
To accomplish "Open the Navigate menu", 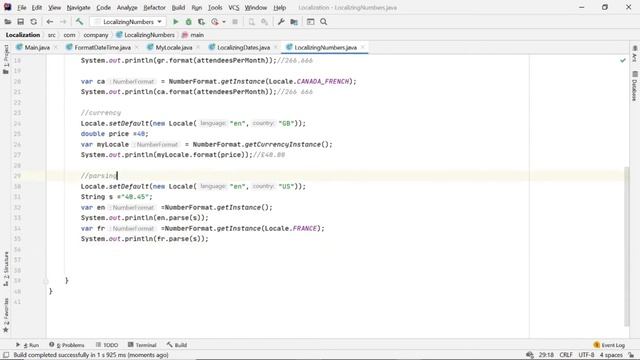I will [x=78, y=7].
